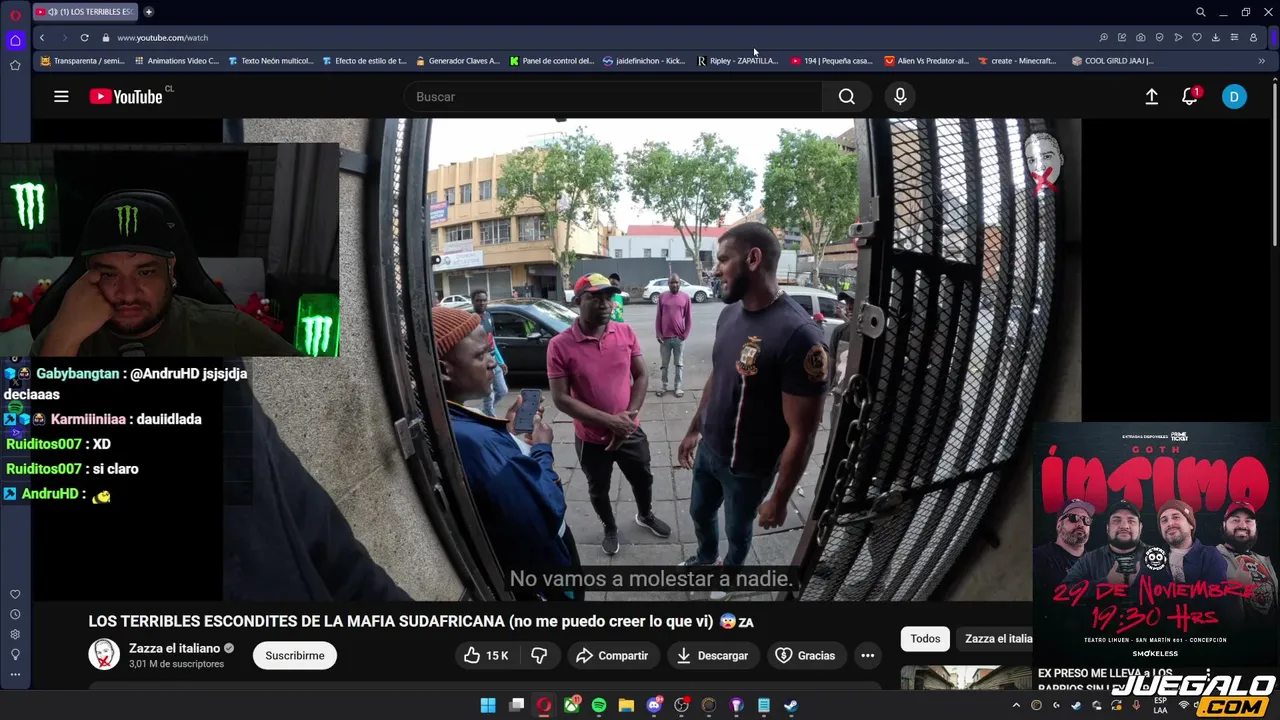Open File Explorer from the taskbar
The height and width of the screenshot is (720, 1280).
coord(626,705)
